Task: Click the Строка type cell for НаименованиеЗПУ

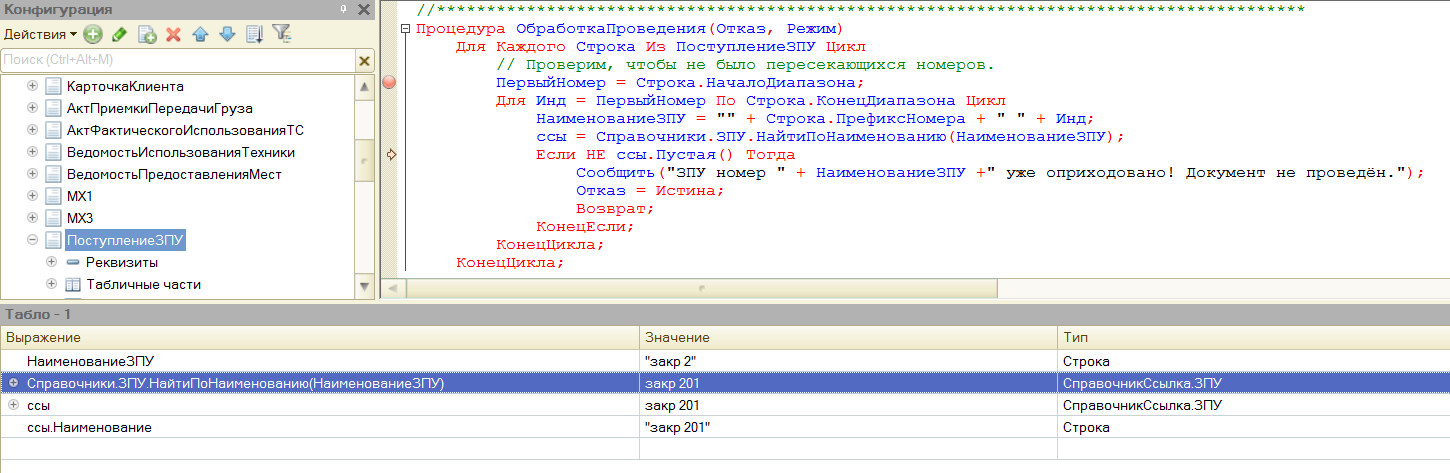Action: [1254, 360]
